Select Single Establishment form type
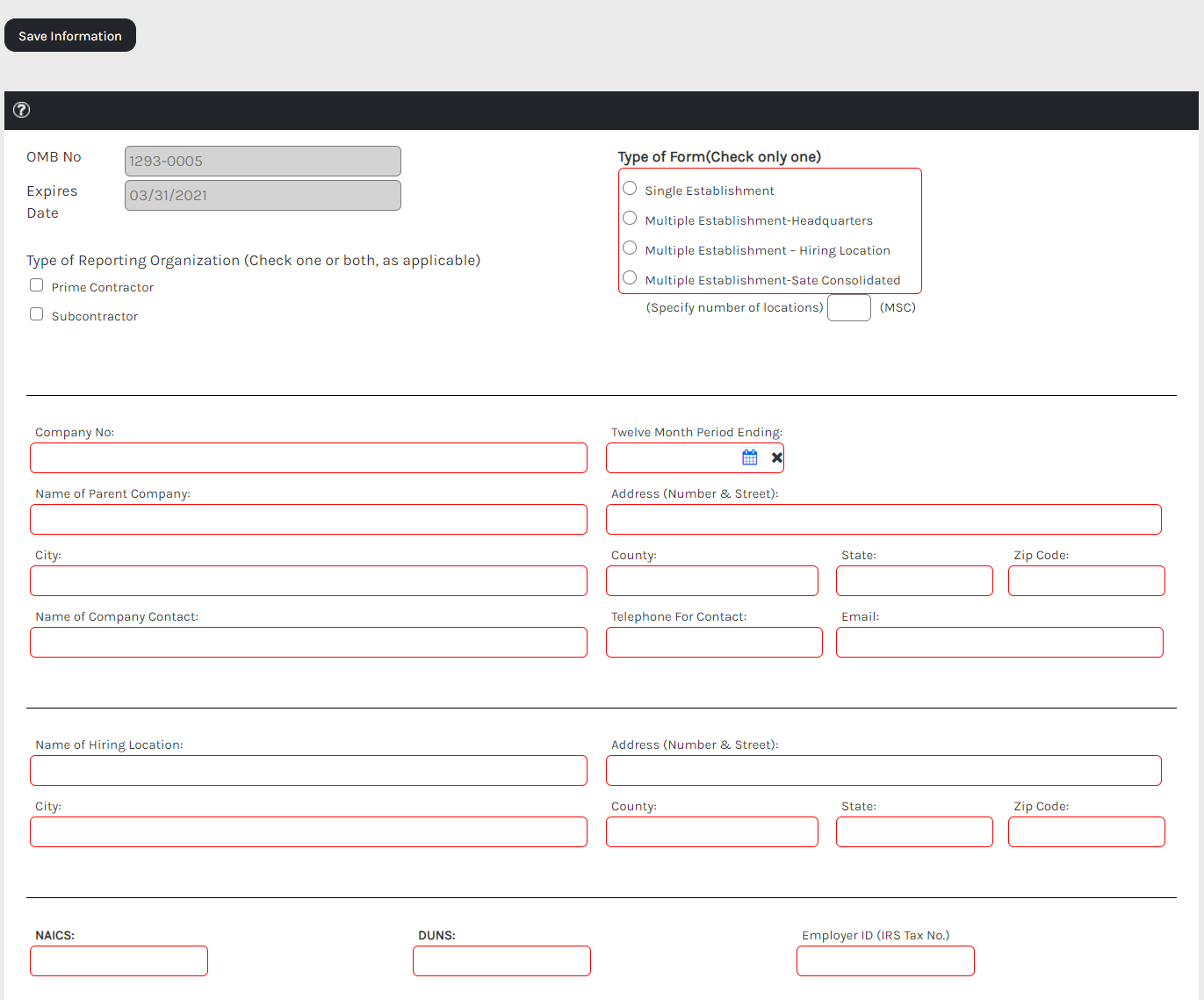1204x1000 pixels. click(x=630, y=189)
